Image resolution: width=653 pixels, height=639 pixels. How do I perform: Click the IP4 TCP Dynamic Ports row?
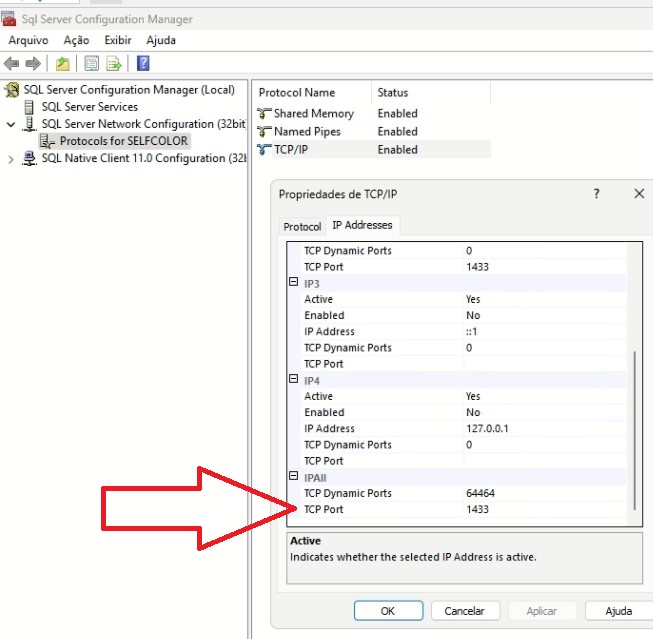point(463,445)
